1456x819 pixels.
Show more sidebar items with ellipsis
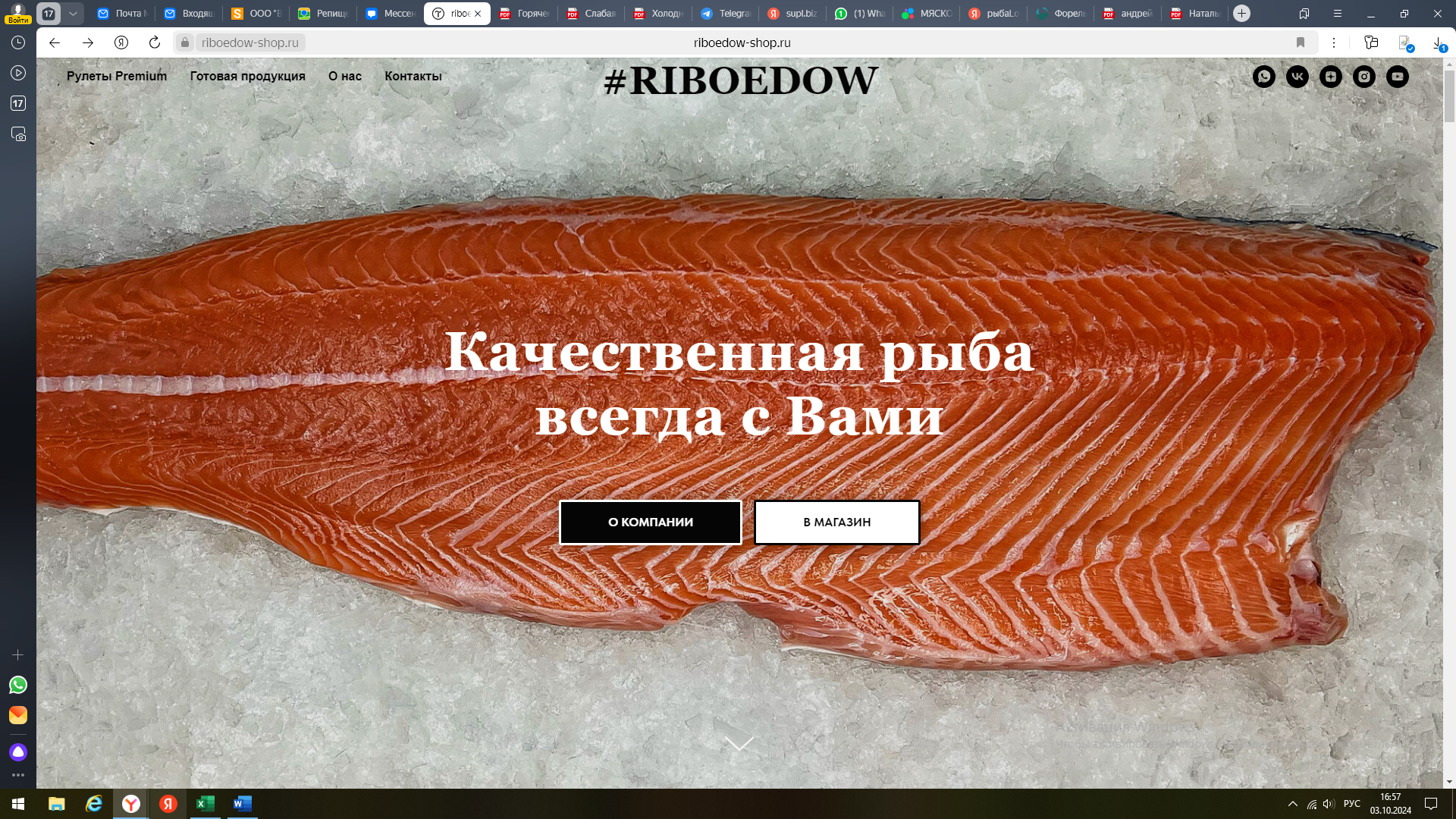click(18, 775)
